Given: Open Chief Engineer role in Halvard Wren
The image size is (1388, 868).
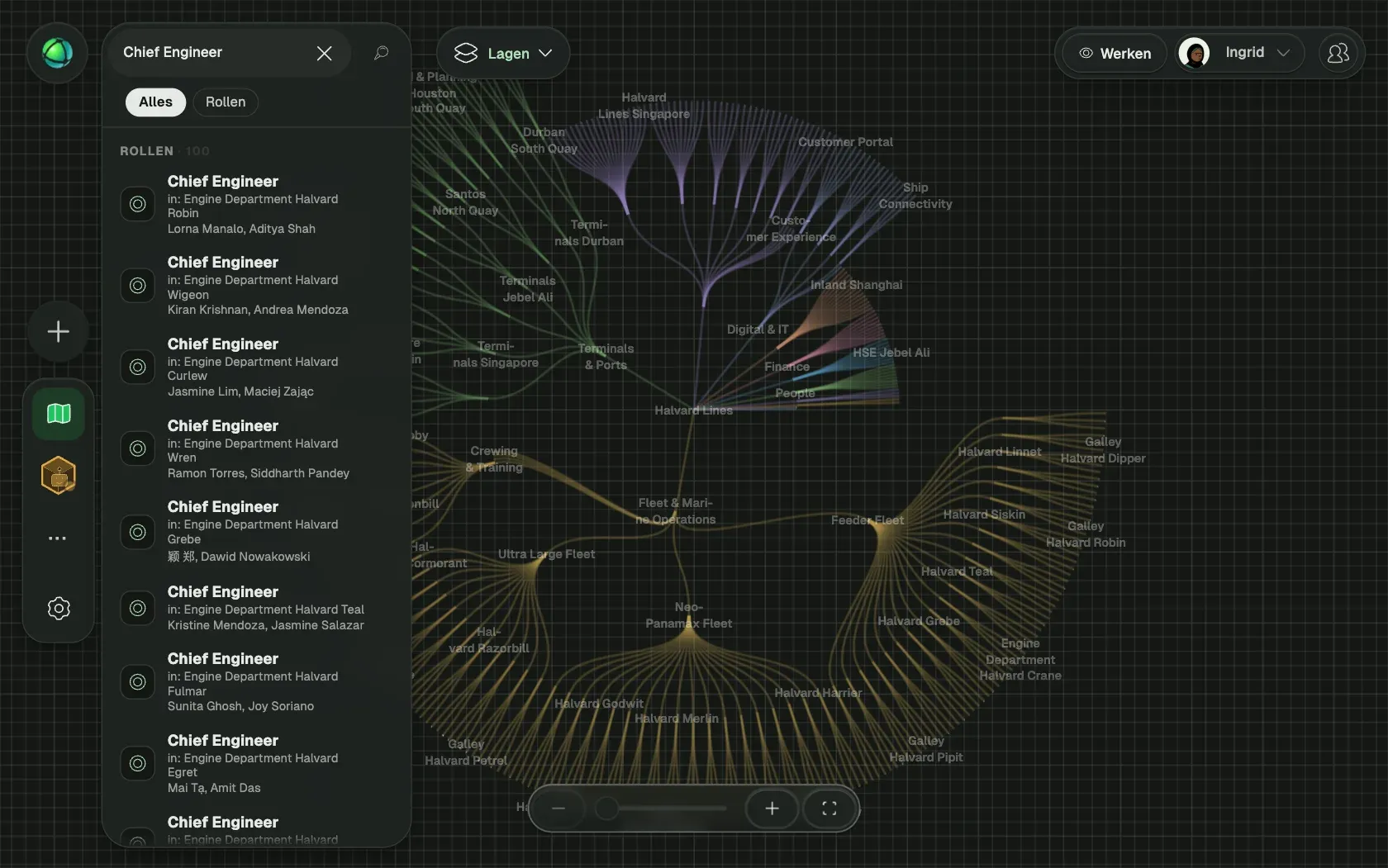Looking at the screenshot, I should (256, 448).
